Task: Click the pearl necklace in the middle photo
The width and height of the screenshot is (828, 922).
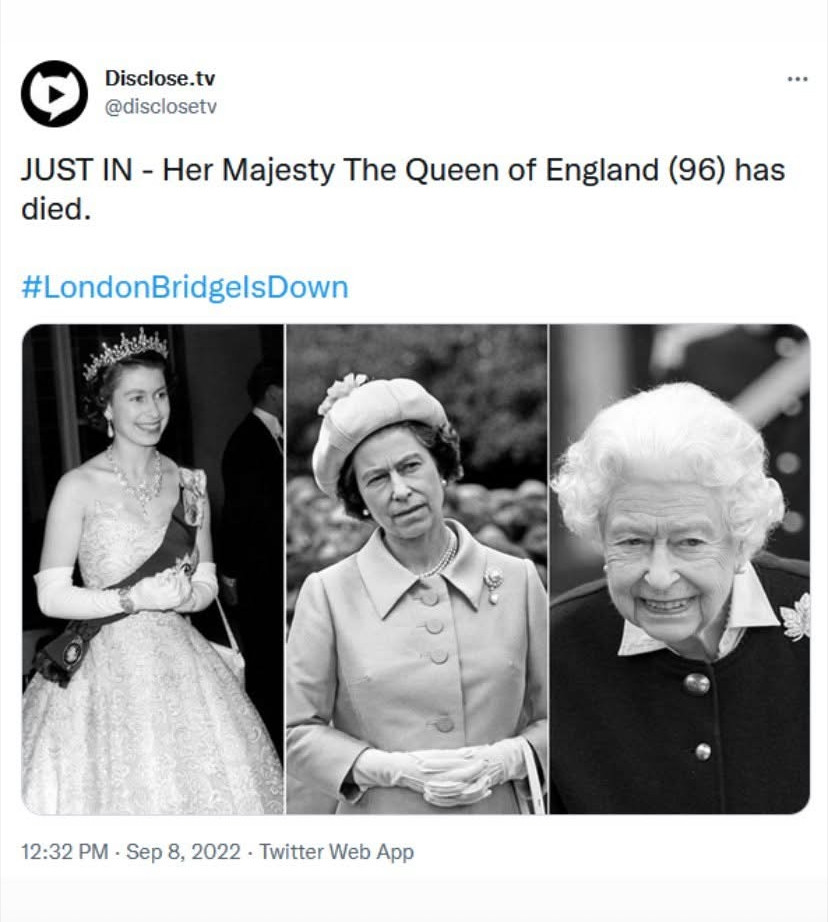Action: (x=440, y=558)
